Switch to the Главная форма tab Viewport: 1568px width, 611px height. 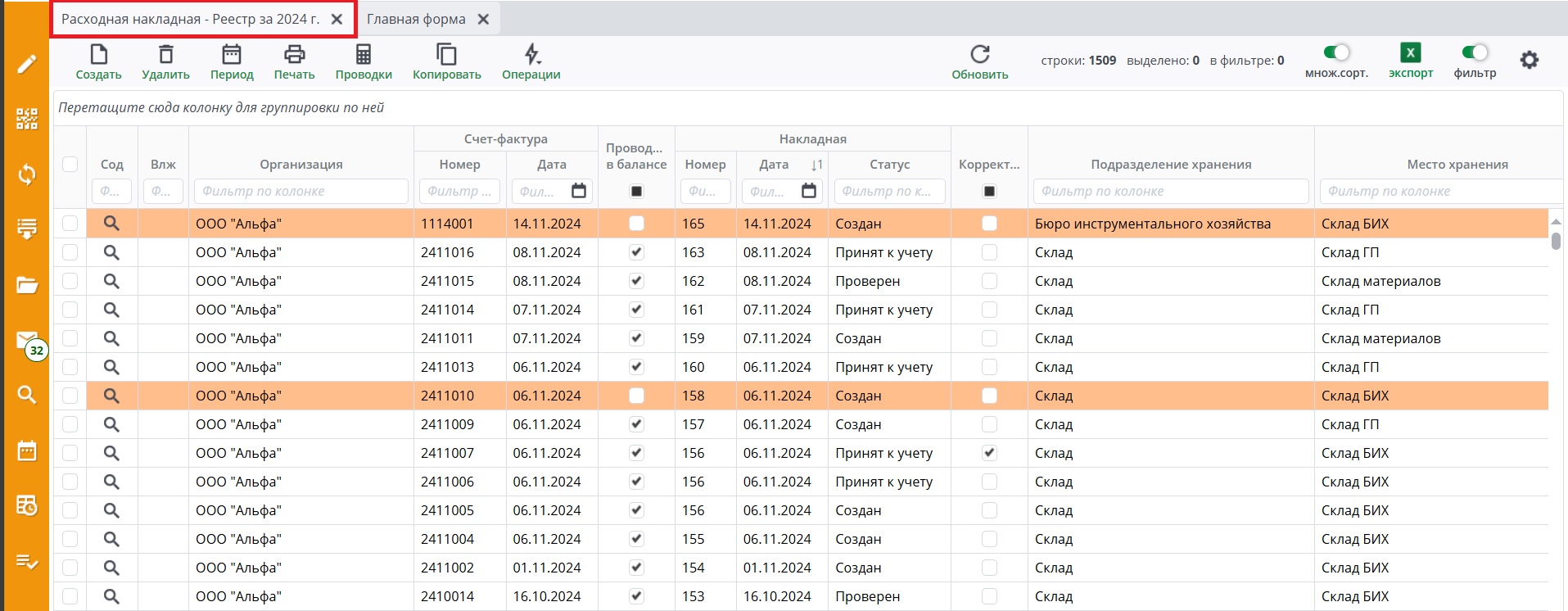tap(416, 19)
